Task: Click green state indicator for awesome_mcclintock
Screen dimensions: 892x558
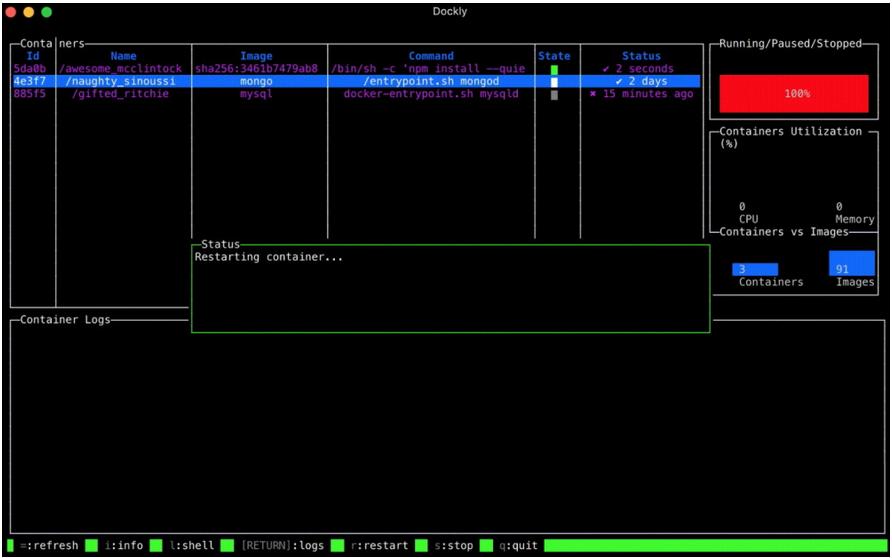Action: click(x=554, y=69)
